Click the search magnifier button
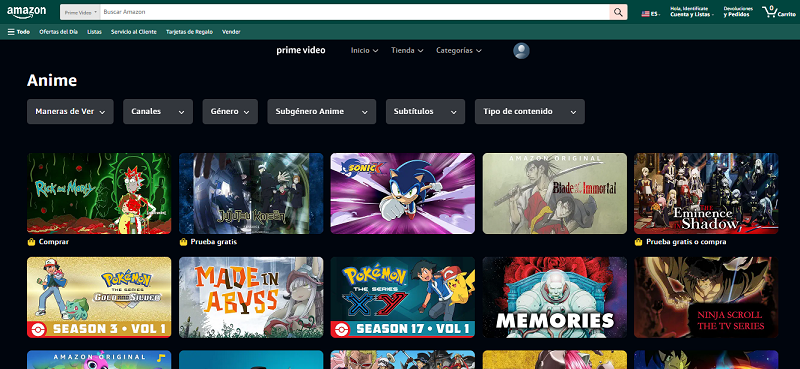The height and width of the screenshot is (369, 800). 618,12
